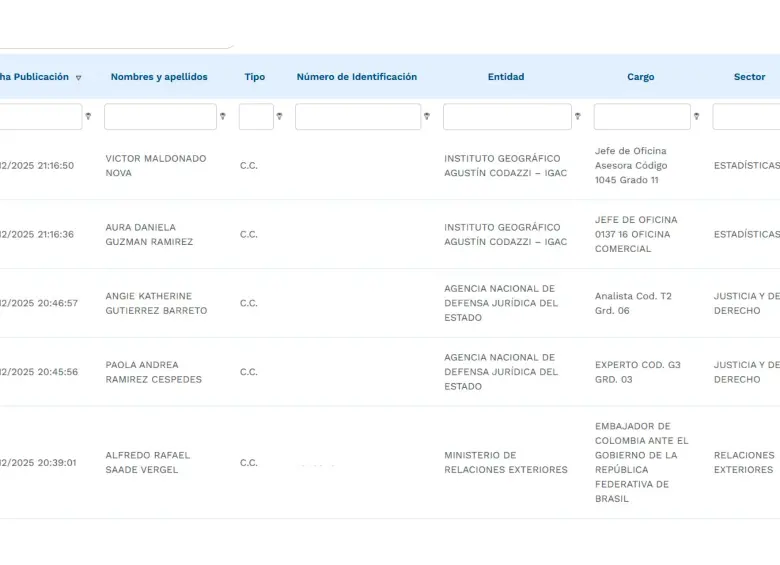Open the filter menu icon for the Tipo column
Image resolution: width=780 pixels, height=565 pixels.
tap(279, 117)
